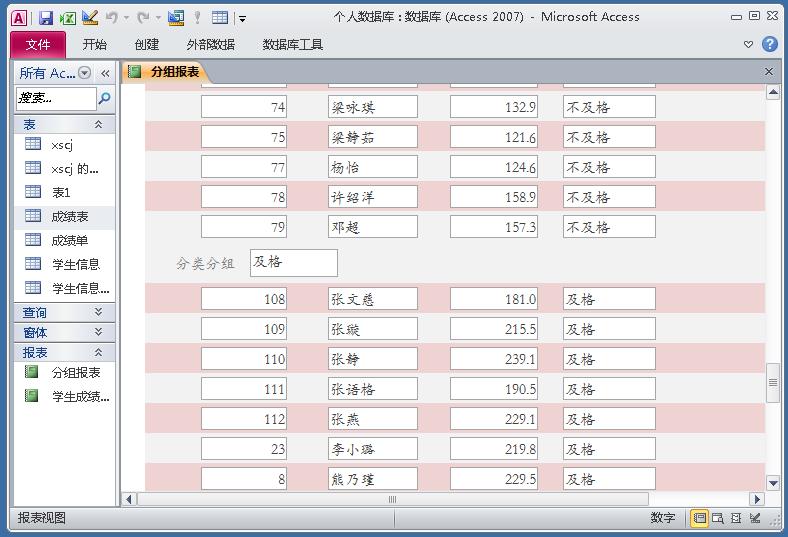
Task: Click the name cell 邓超
Action: pyautogui.click(x=372, y=227)
